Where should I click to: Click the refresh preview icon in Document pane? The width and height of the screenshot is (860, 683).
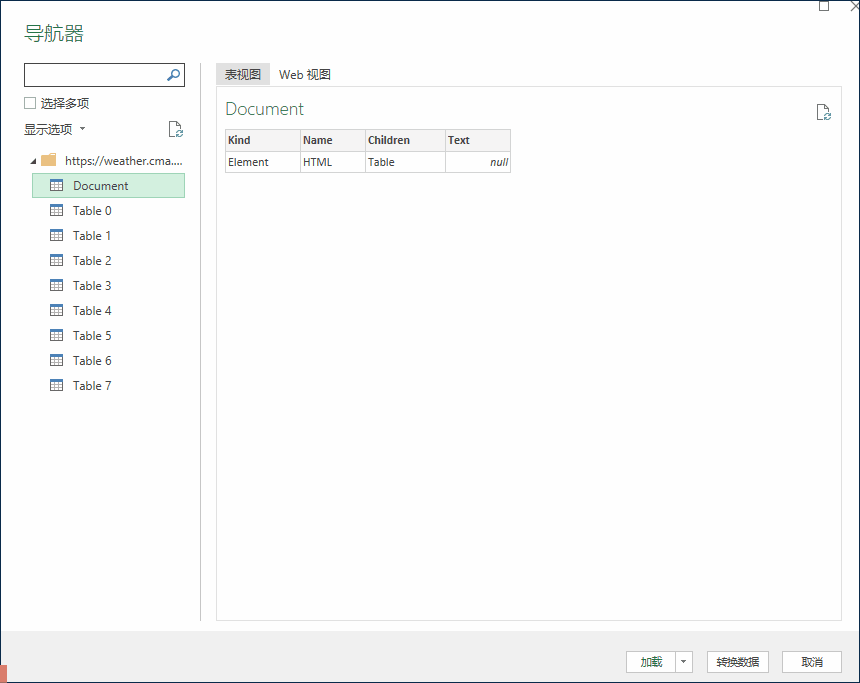(823, 113)
